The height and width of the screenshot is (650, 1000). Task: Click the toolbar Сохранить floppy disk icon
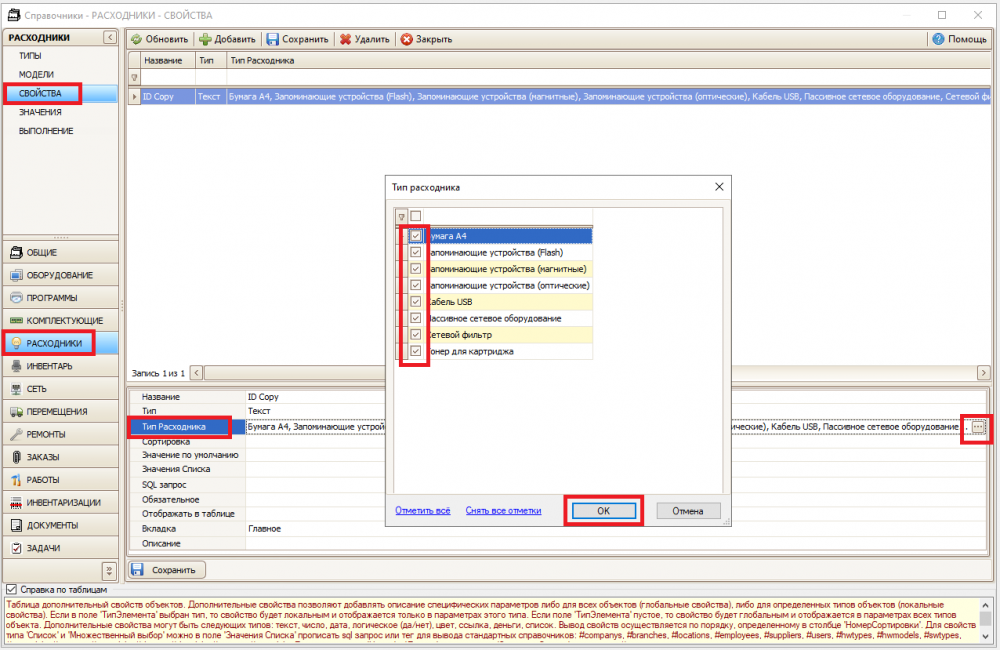click(272, 40)
